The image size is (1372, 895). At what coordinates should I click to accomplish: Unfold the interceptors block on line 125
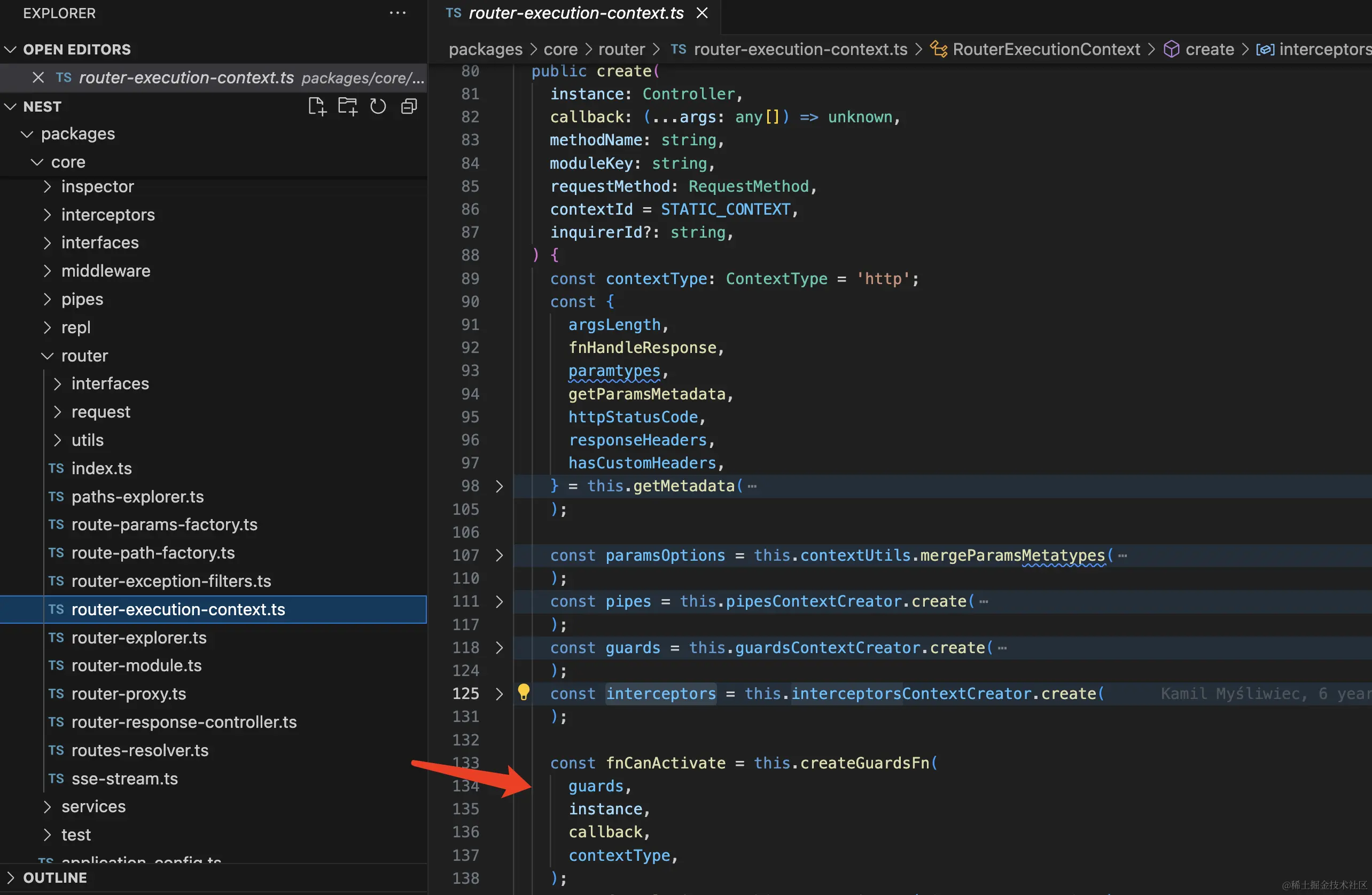[x=499, y=693]
